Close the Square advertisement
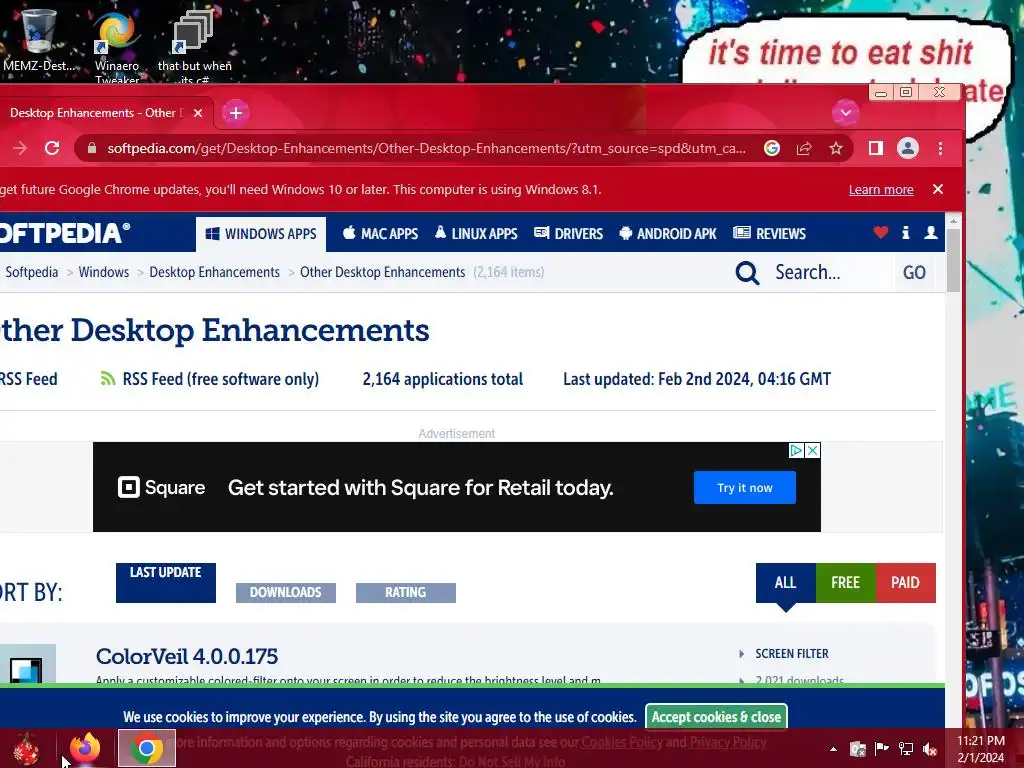 pos(812,451)
